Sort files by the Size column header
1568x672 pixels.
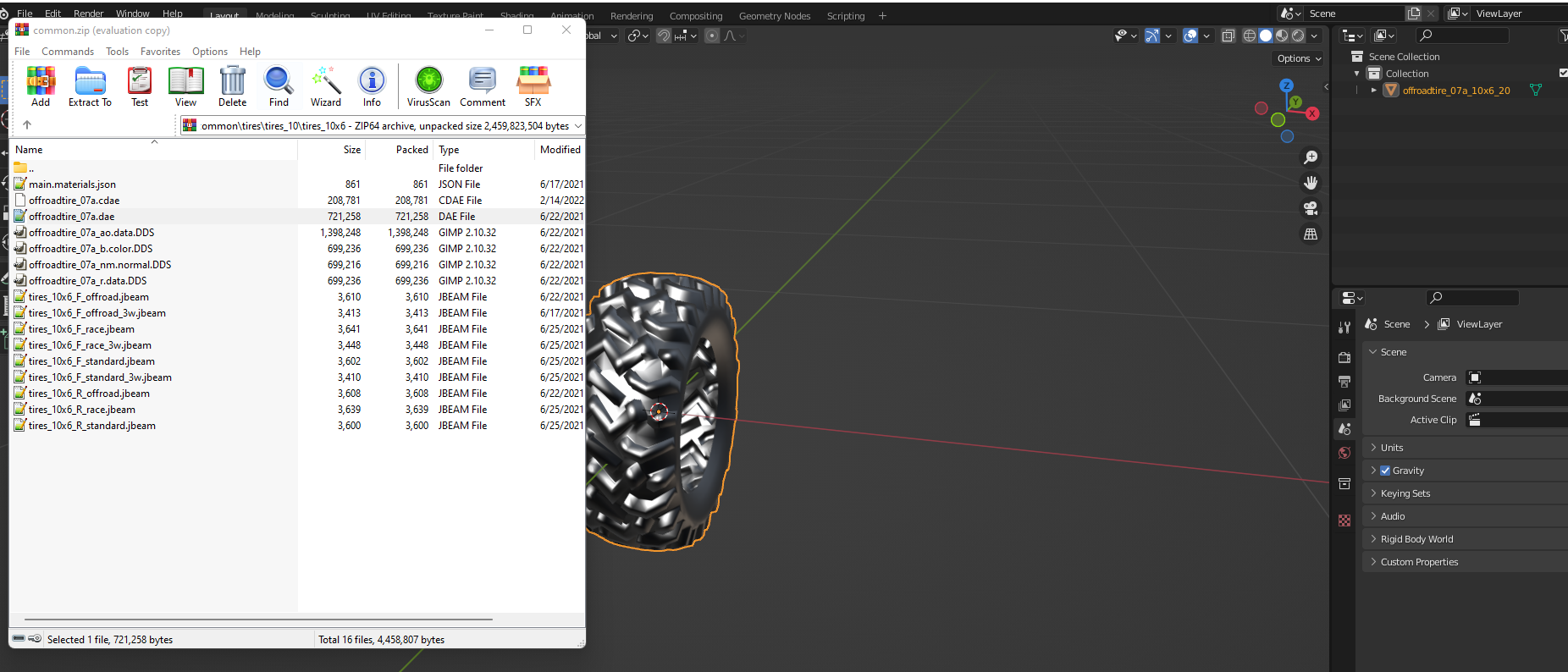pyautogui.click(x=332, y=150)
